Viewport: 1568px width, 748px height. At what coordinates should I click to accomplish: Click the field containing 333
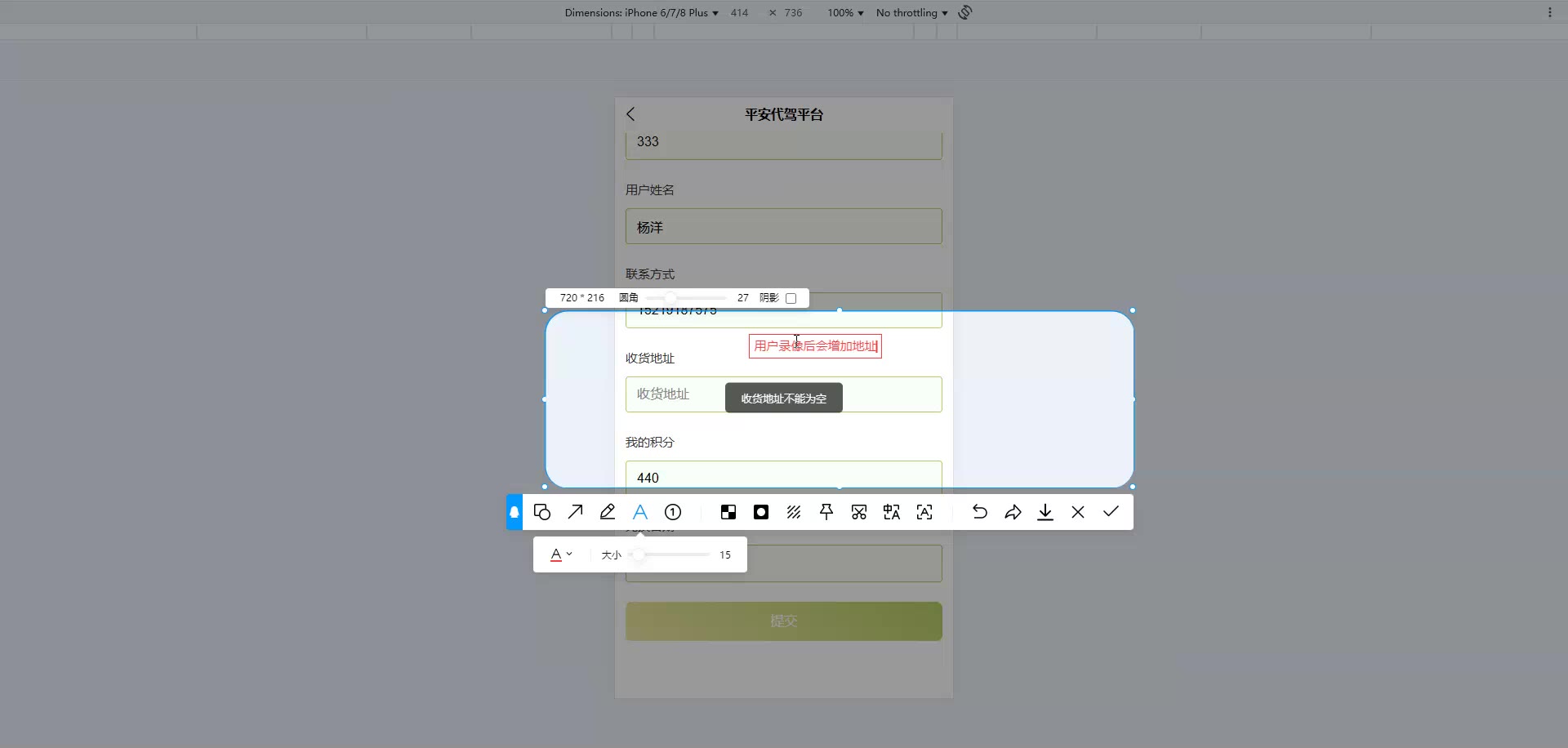784,145
